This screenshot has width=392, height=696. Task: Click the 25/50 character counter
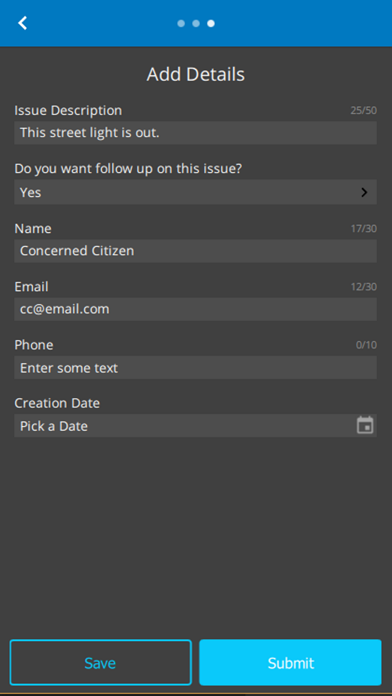click(x=364, y=111)
